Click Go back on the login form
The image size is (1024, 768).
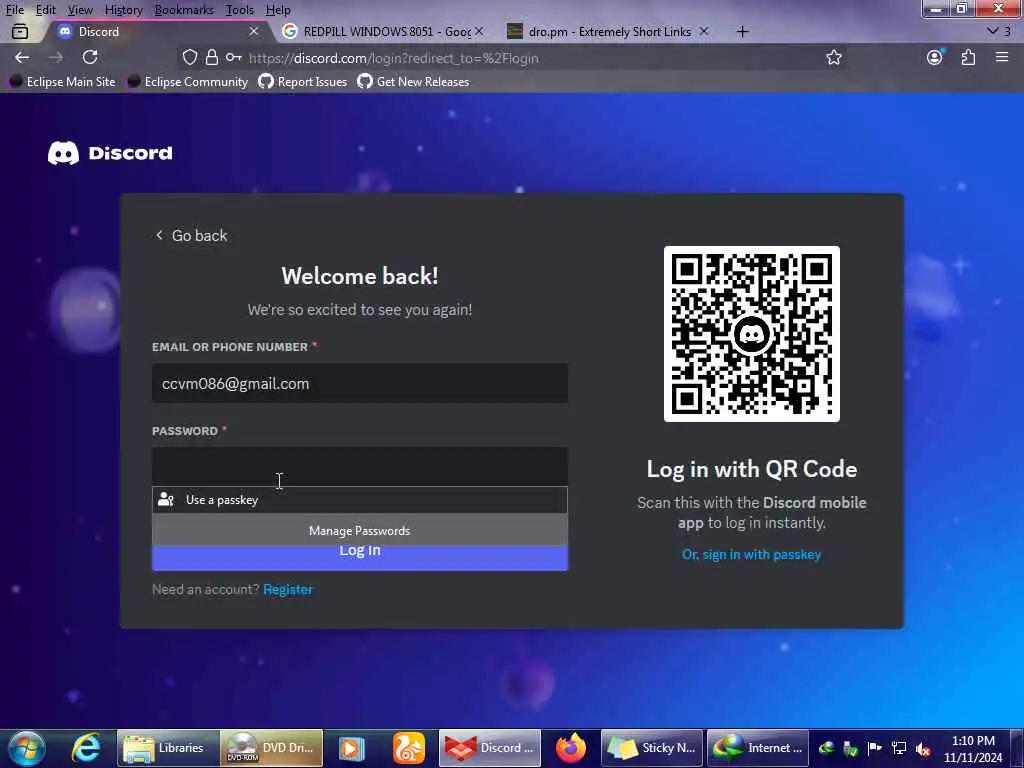pyautogui.click(x=191, y=236)
